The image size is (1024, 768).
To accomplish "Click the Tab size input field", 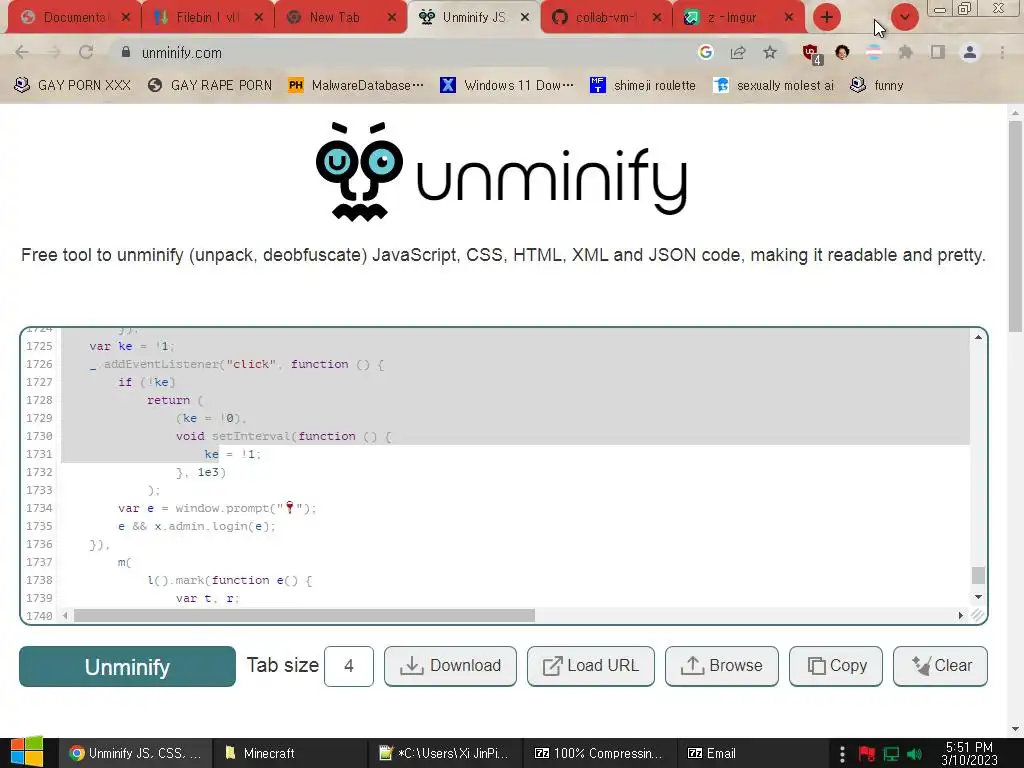I will click(x=349, y=666).
